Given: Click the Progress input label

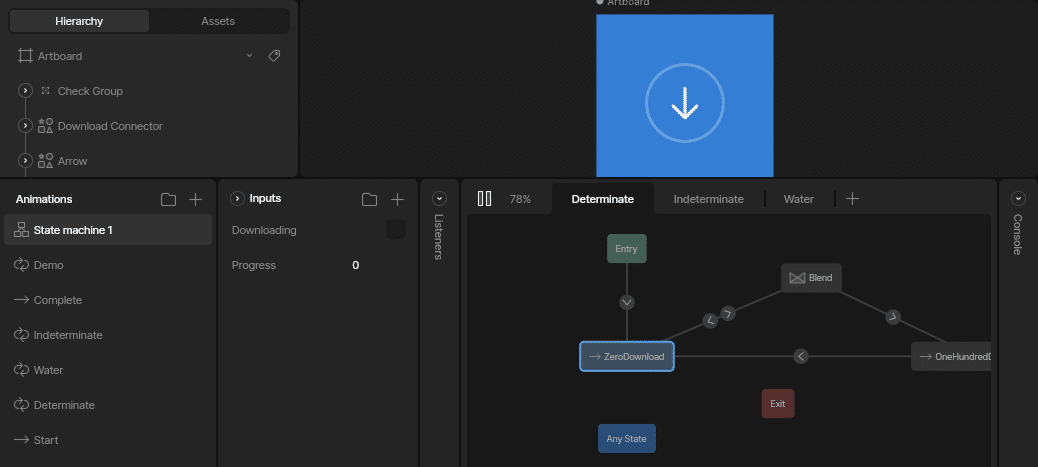Looking at the screenshot, I should tap(254, 265).
